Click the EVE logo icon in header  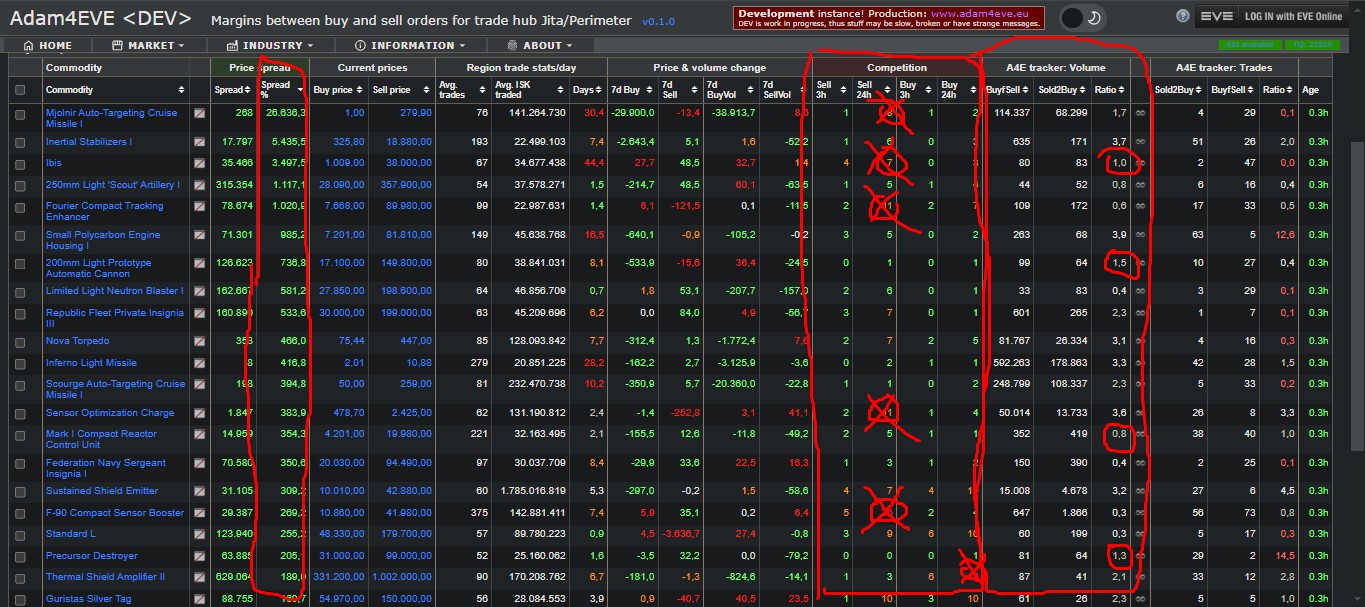1216,17
